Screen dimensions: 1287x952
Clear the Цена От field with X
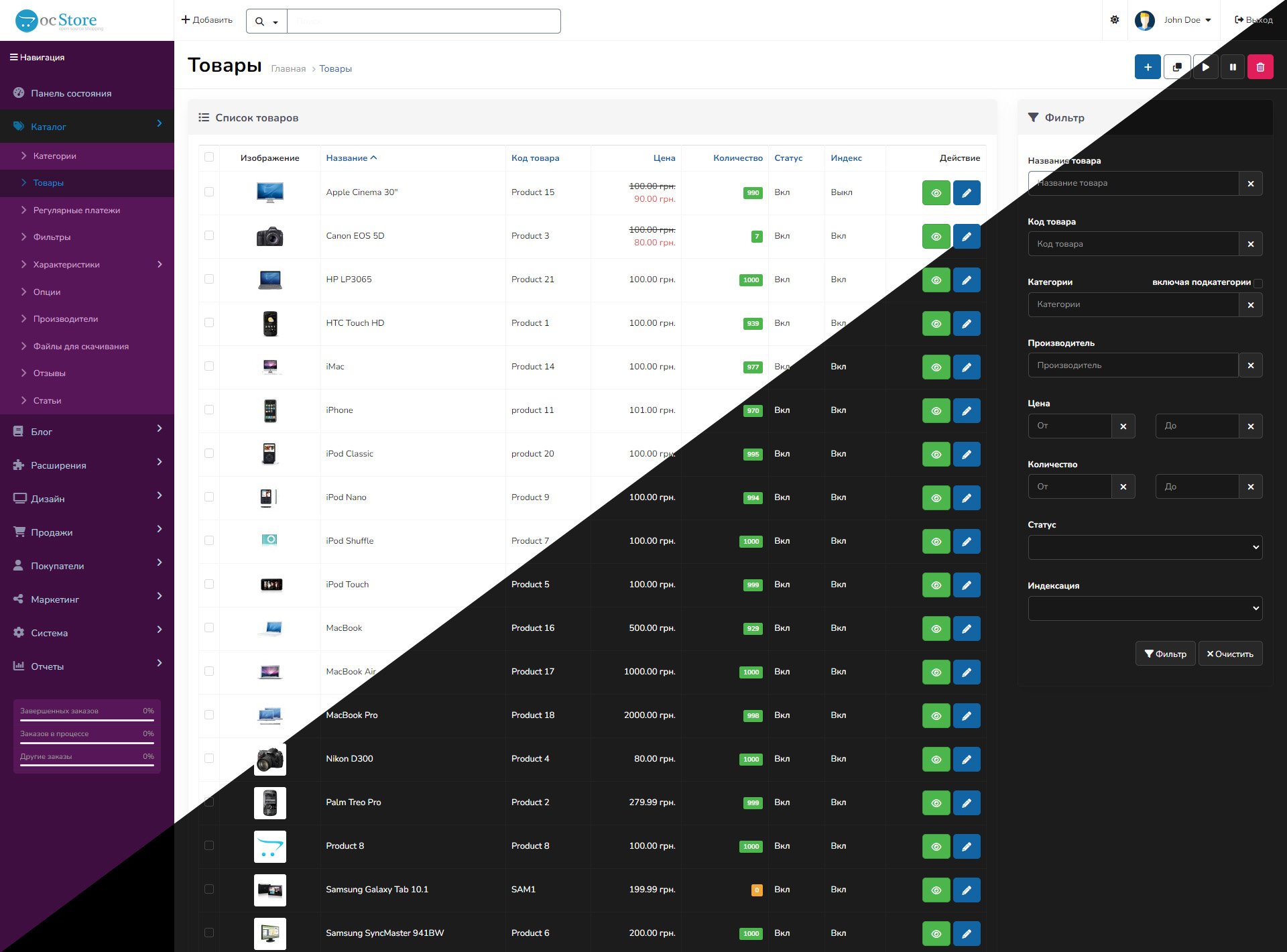click(1123, 426)
